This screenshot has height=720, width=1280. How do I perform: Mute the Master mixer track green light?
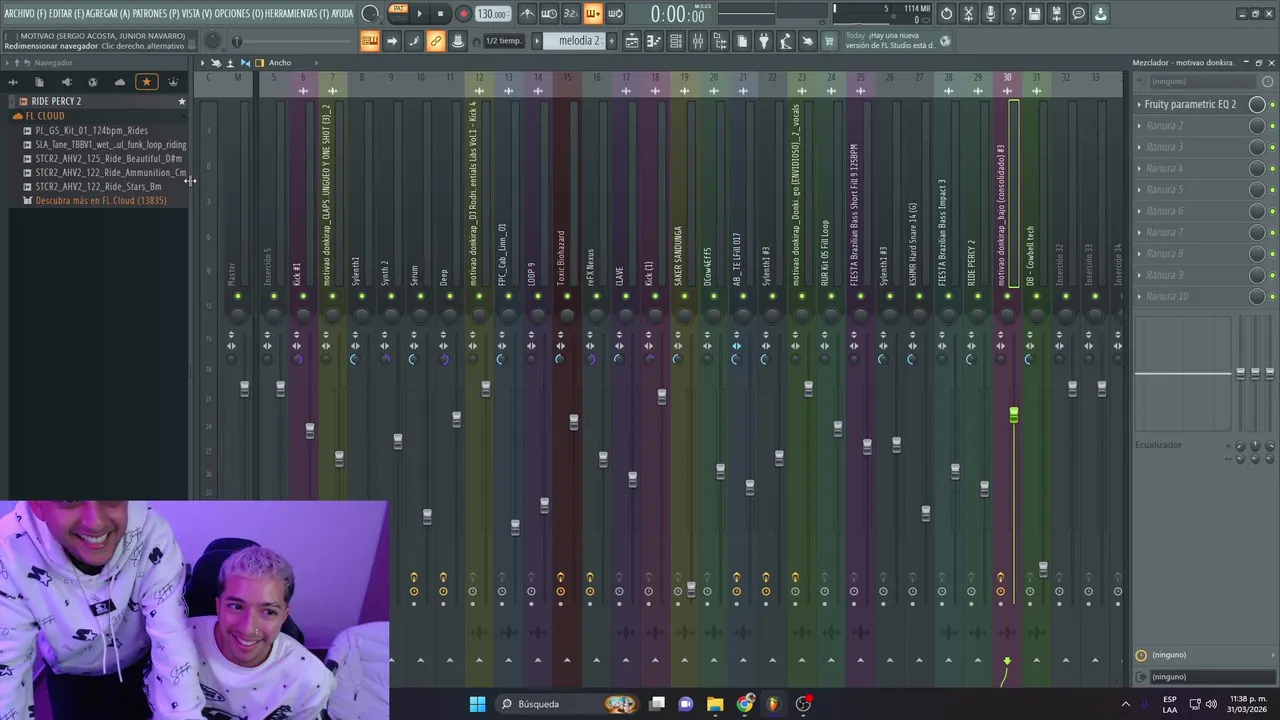click(238, 296)
